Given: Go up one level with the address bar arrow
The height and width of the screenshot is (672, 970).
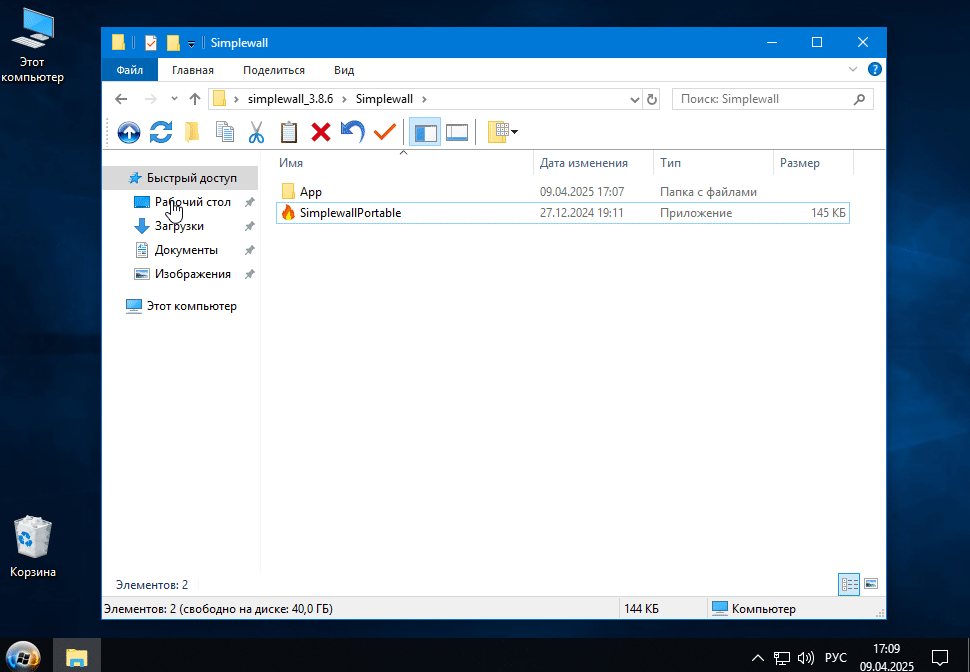Looking at the screenshot, I should click(195, 99).
